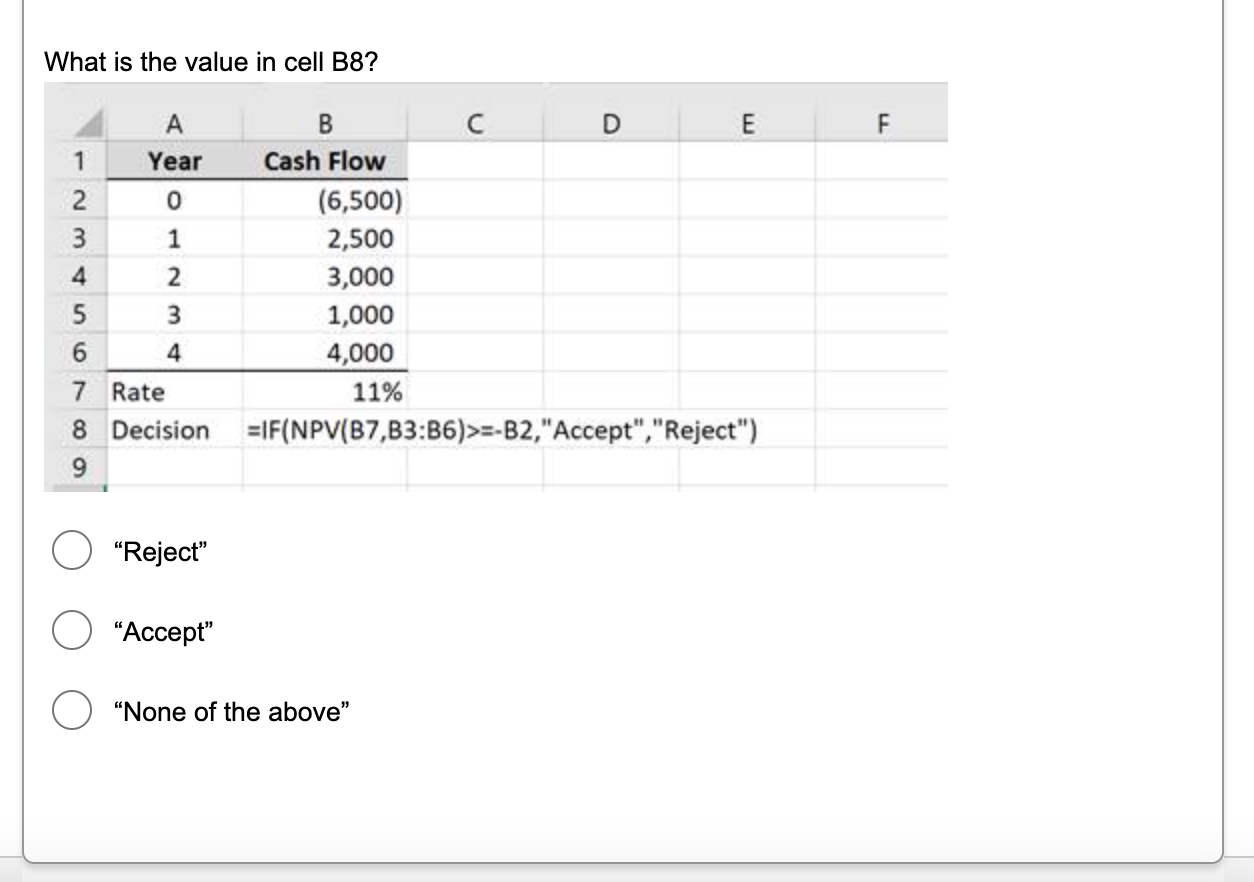Click column header B
This screenshot has height=882, width=1254.
click(324, 123)
